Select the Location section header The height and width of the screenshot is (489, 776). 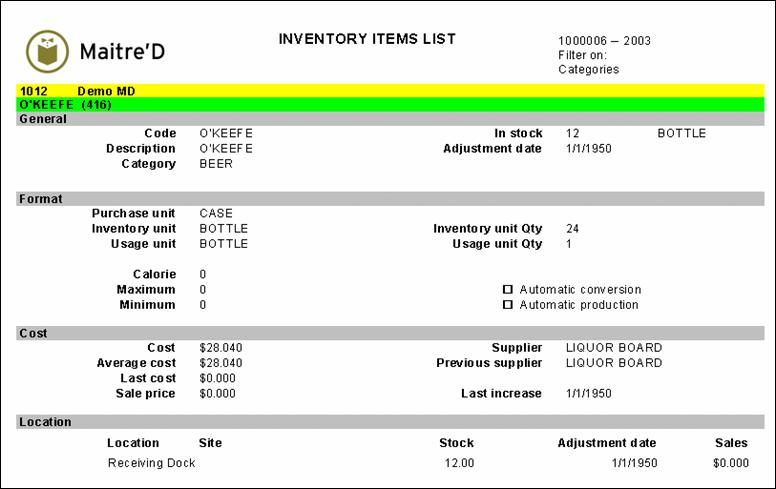pos(45,422)
